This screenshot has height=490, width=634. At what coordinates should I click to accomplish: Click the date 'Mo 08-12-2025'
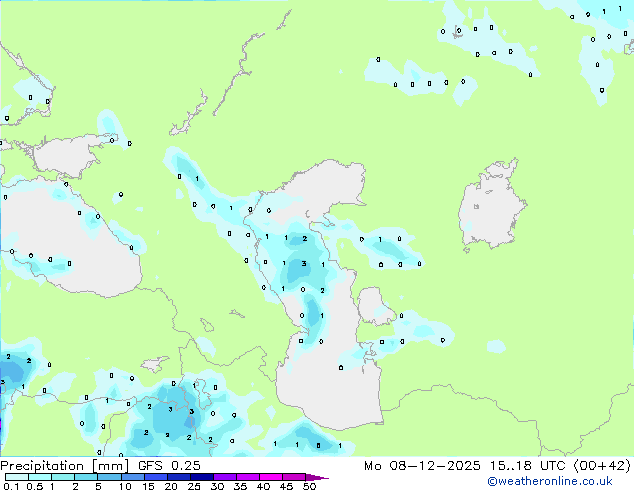tap(422, 466)
